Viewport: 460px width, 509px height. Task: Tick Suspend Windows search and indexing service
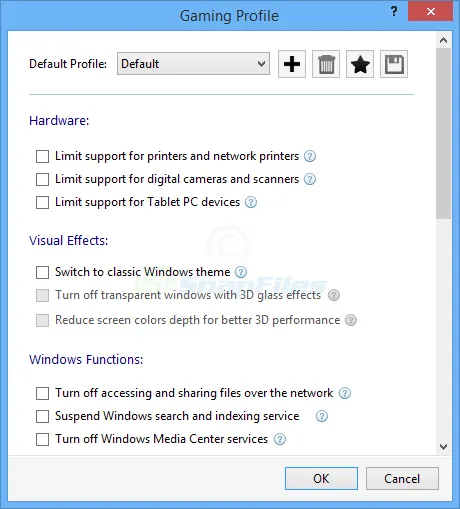pos(42,416)
